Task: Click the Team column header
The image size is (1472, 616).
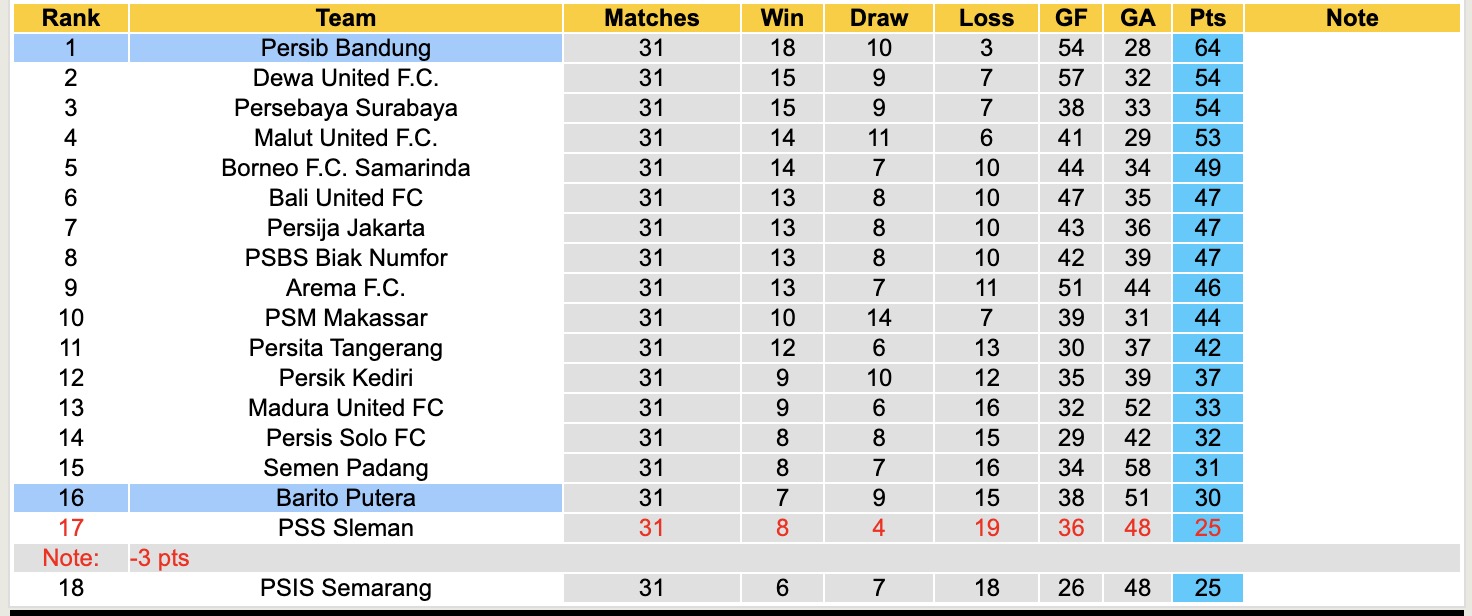Action: tap(346, 18)
